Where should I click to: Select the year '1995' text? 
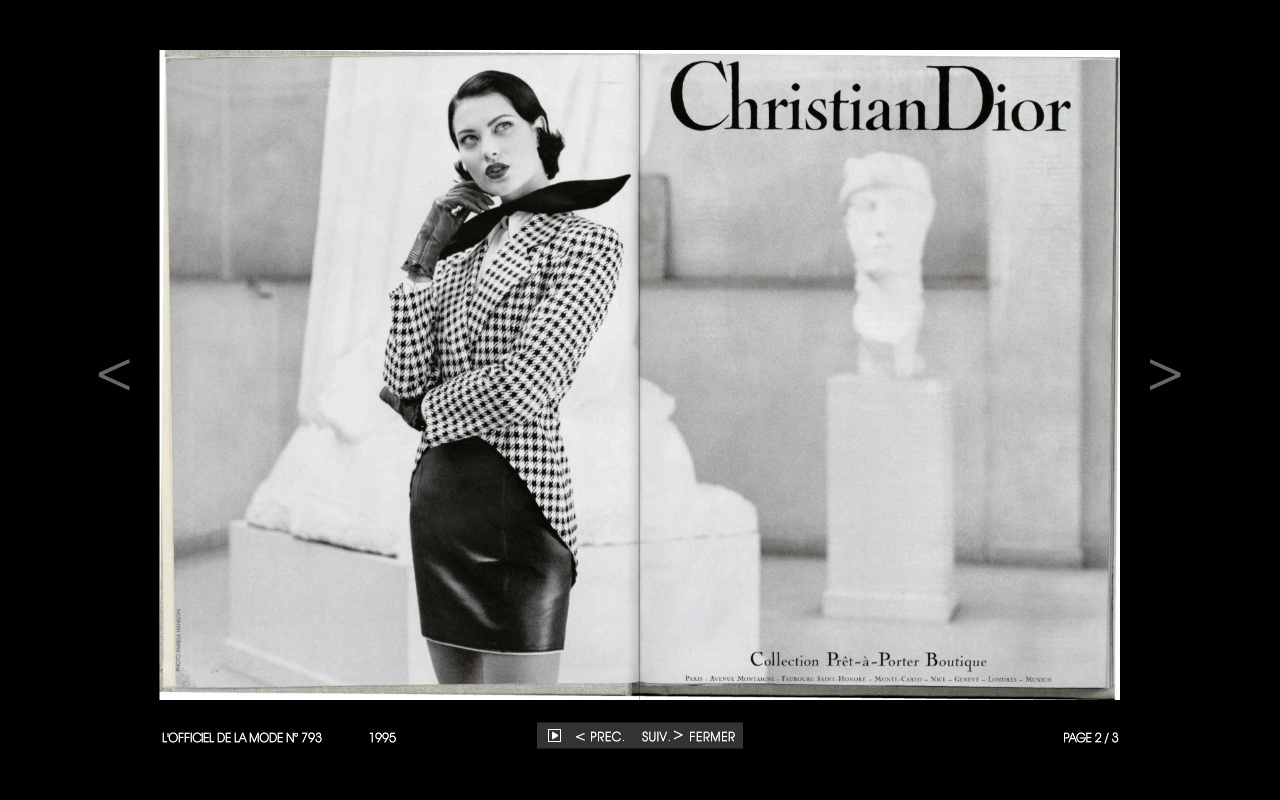click(382, 738)
